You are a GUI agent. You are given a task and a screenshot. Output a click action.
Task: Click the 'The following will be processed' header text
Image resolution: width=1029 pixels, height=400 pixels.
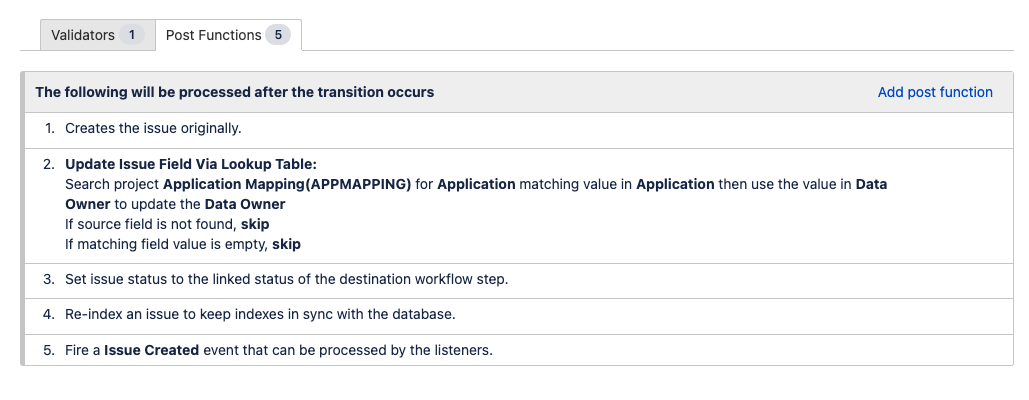pyautogui.click(x=234, y=92)
